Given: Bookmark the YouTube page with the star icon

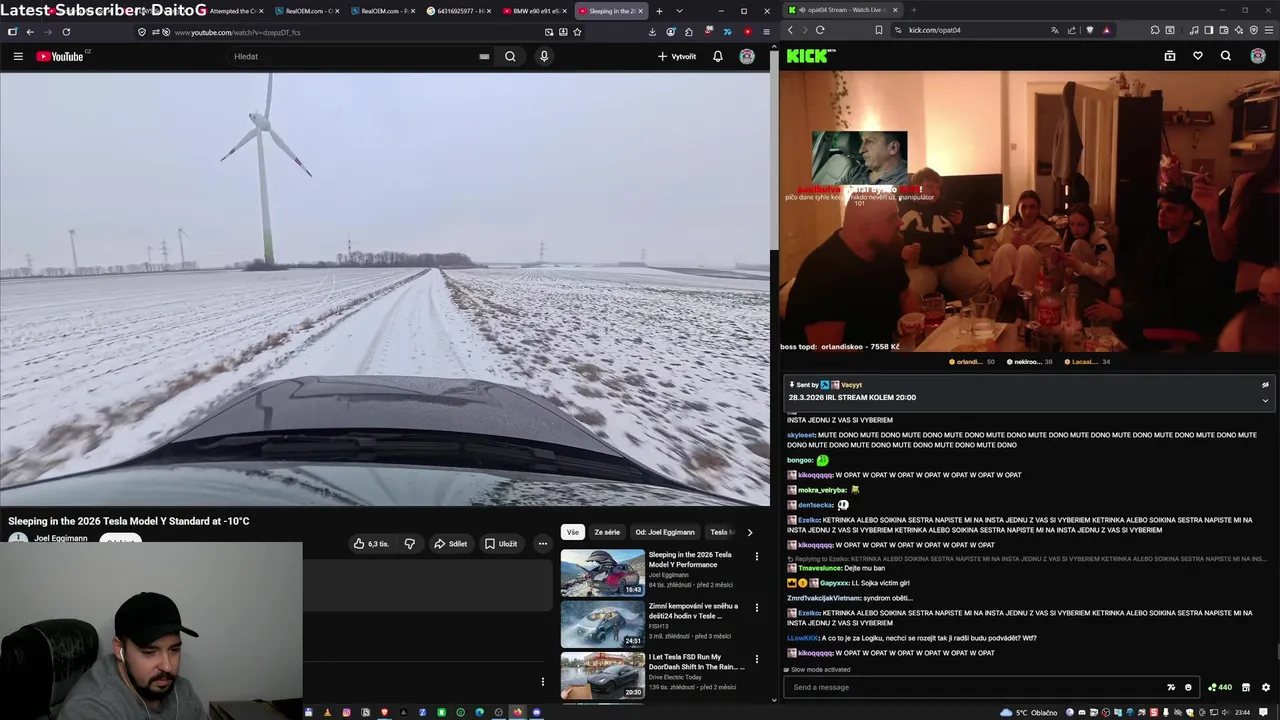Looking at the screenshot, I should [577, 32].
